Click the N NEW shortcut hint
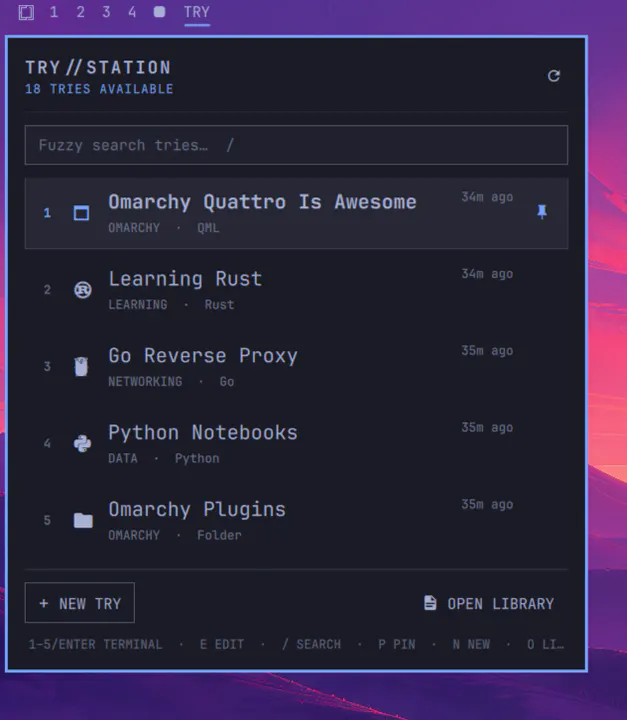This screenshot has width=627, height=720. pyautogui.click(x=471, y=644)
